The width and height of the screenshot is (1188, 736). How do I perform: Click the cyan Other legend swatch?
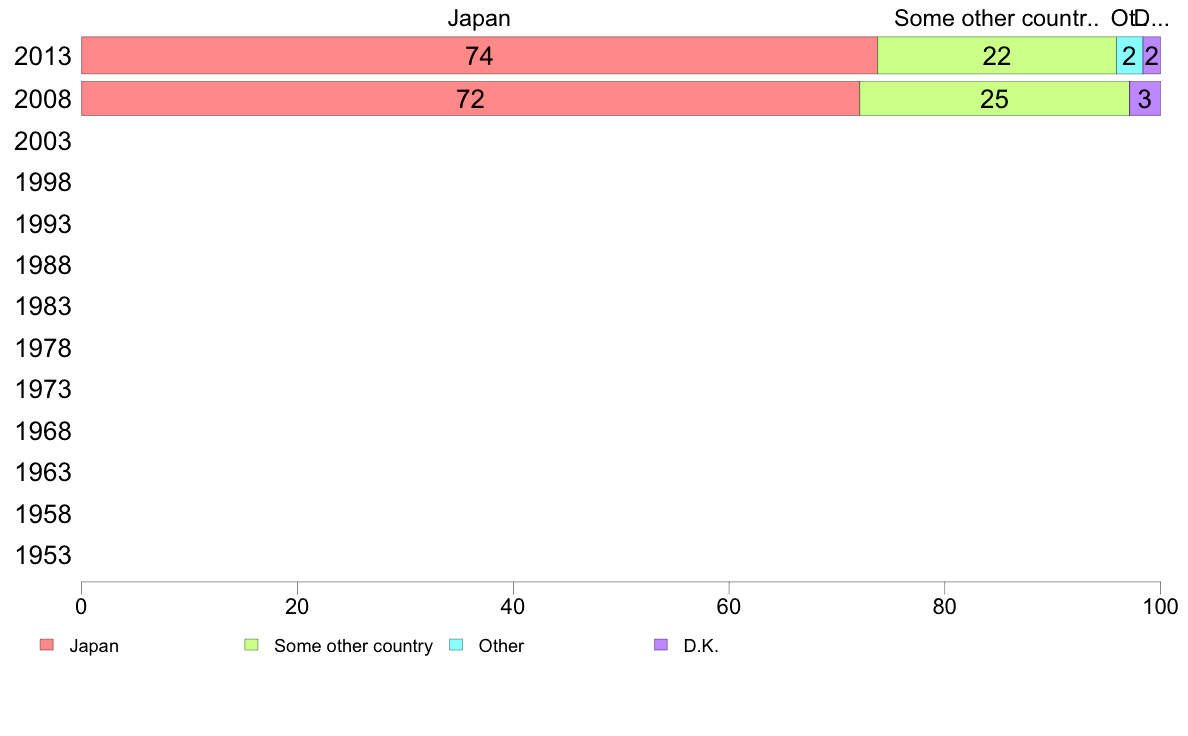coord(456,645)
